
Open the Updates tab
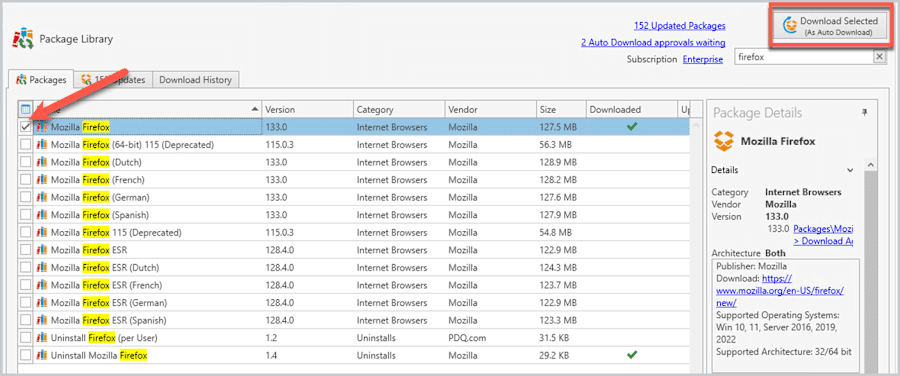tap(113, 80)
